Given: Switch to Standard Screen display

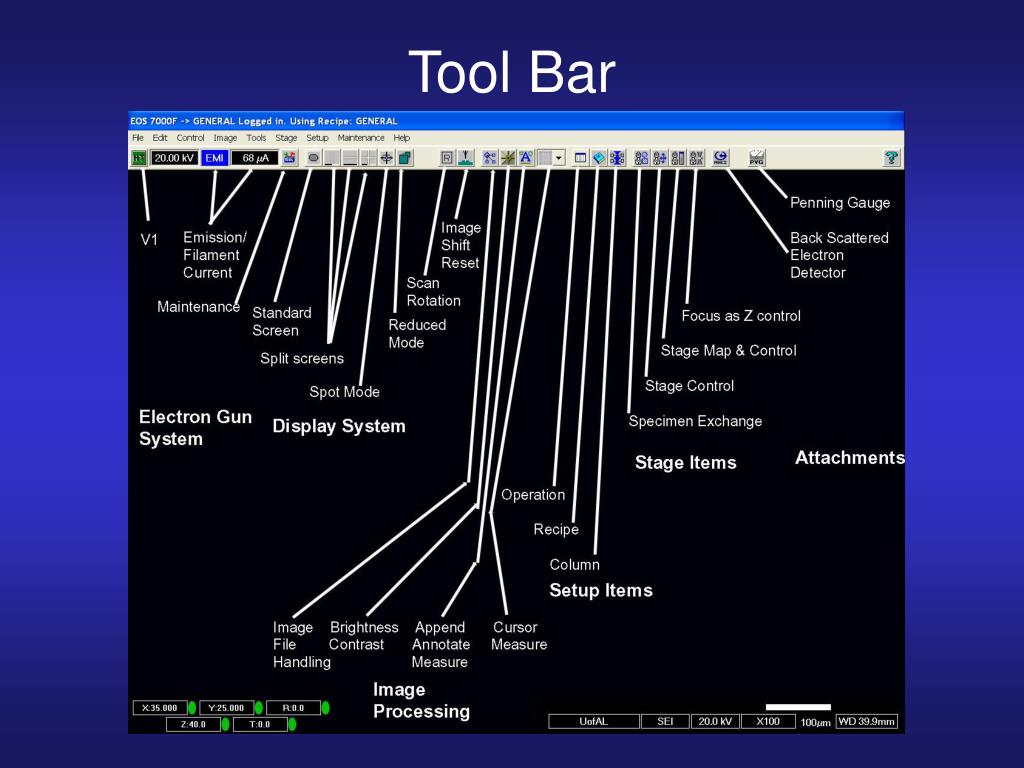Looking at the screenshot, I should click(x=313, y=158).
